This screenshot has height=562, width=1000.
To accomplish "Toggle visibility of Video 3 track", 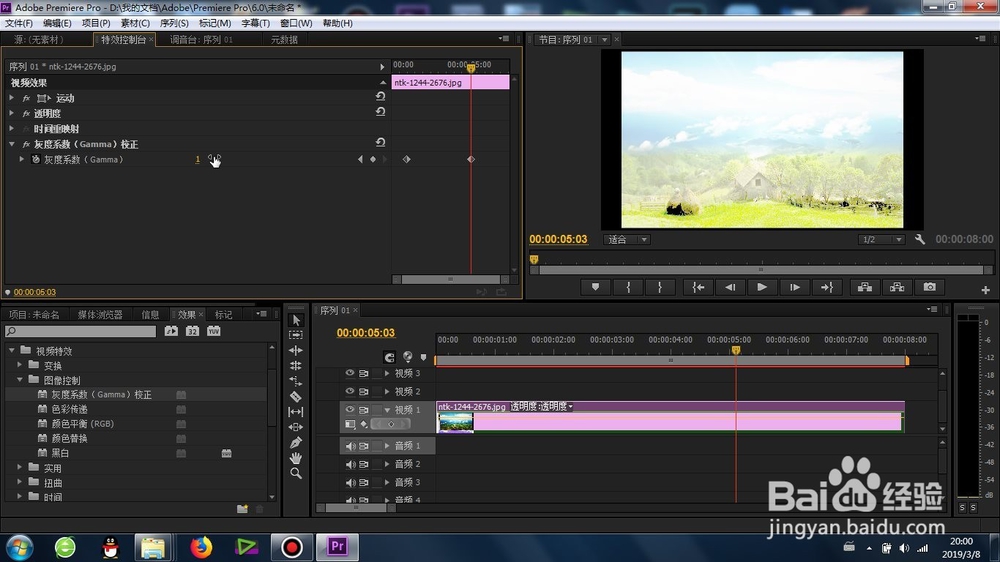I will (x=349, y=373).
